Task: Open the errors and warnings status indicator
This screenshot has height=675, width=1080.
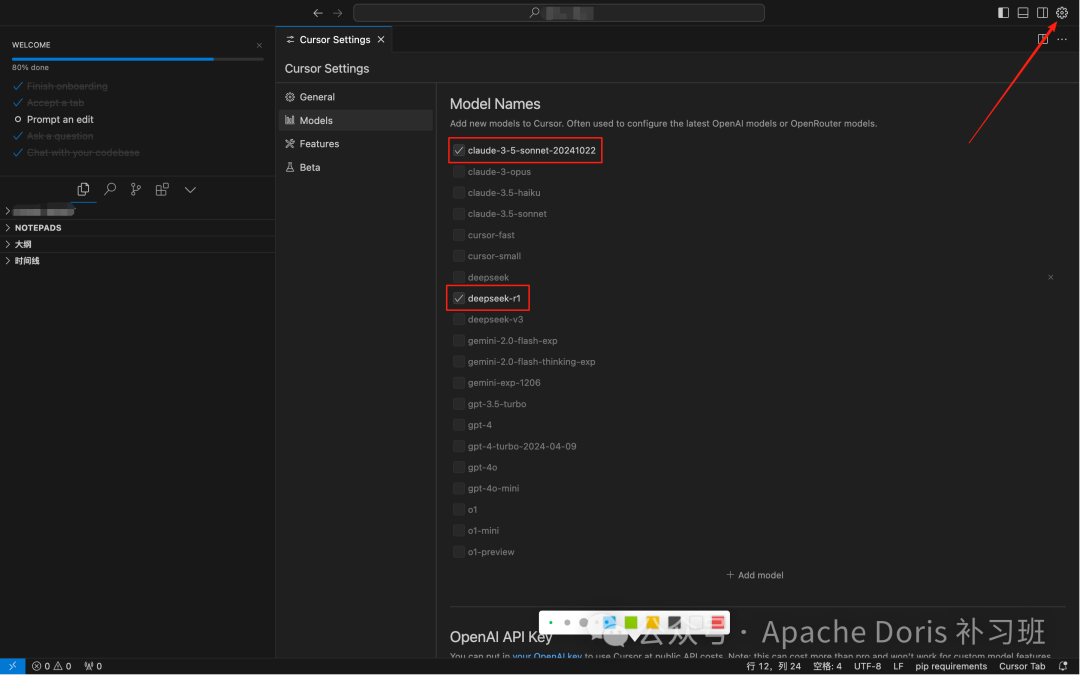Action: click(52, 666)
